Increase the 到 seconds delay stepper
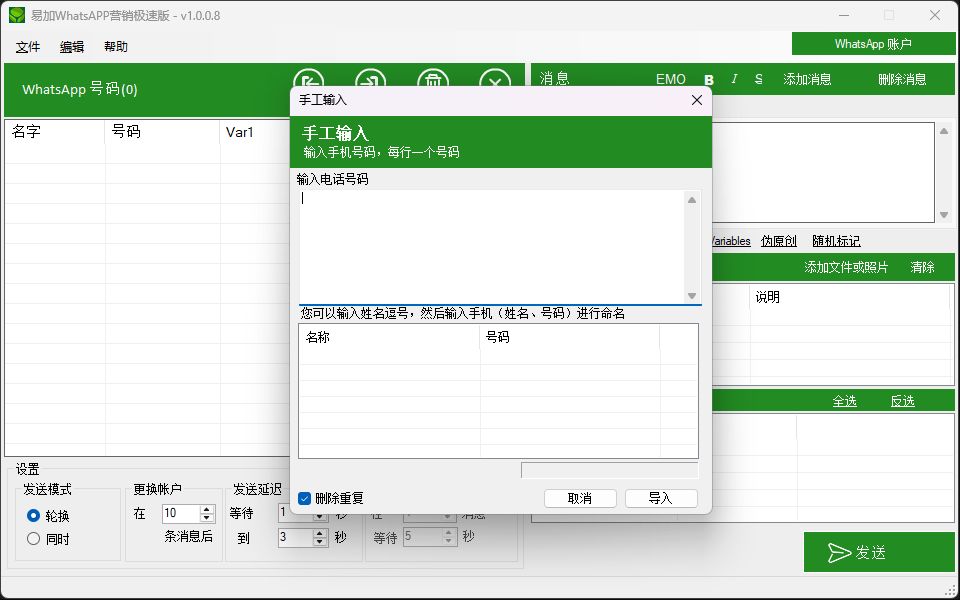The height and width of the screenshot is (600, 960). [320, 533]
